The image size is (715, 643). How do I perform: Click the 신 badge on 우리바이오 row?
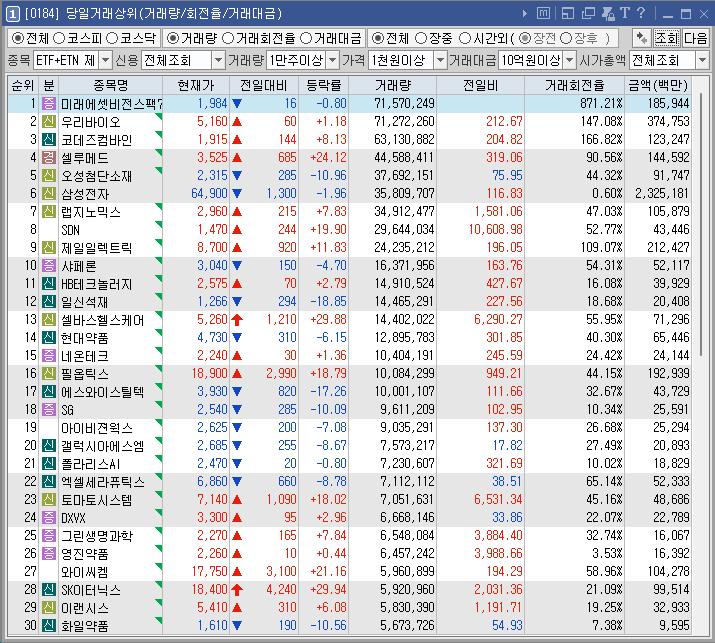[x=49, y=121]
